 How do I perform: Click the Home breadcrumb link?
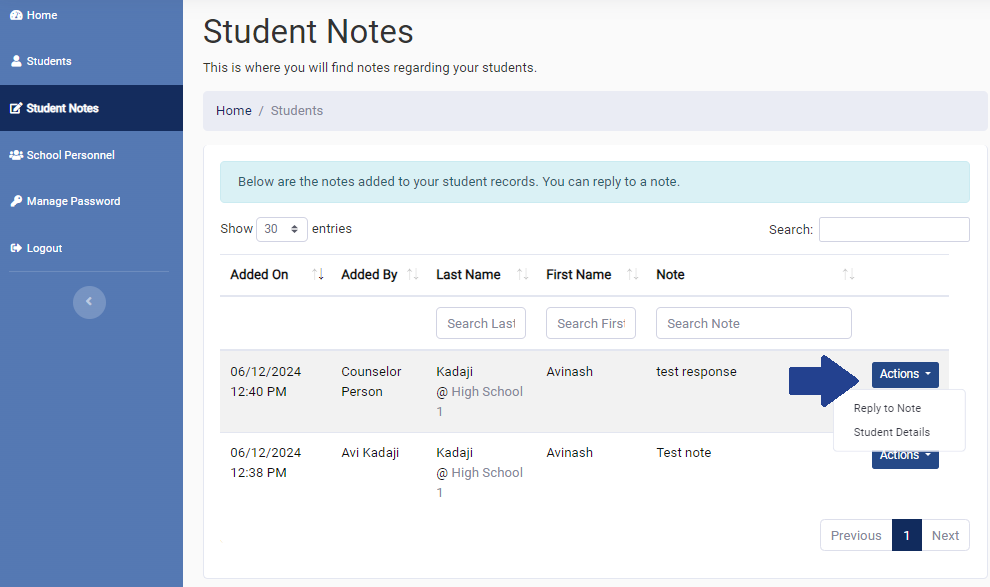pyautogui.click(x=234, y=110)
